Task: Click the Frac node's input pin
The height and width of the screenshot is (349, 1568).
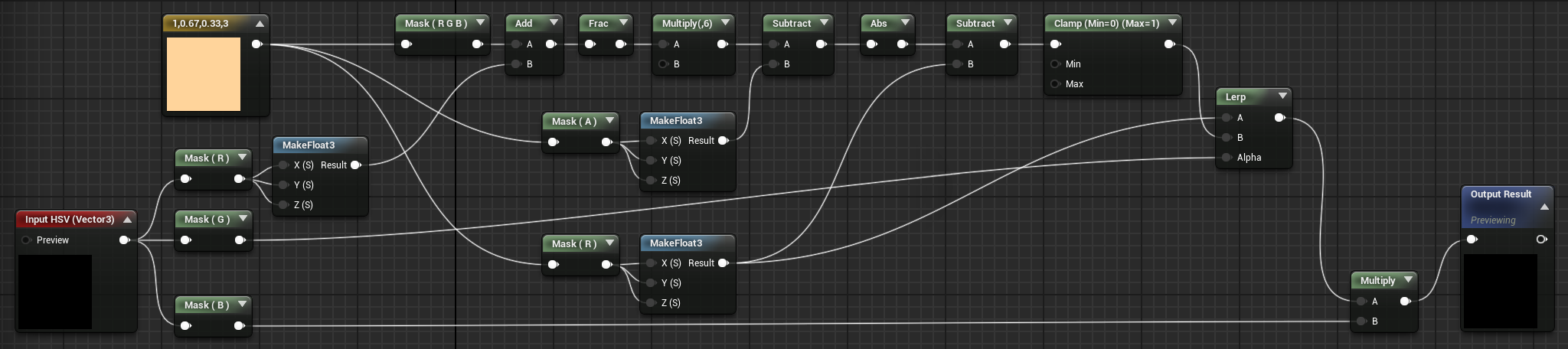Action: click(x=590, y=44)
